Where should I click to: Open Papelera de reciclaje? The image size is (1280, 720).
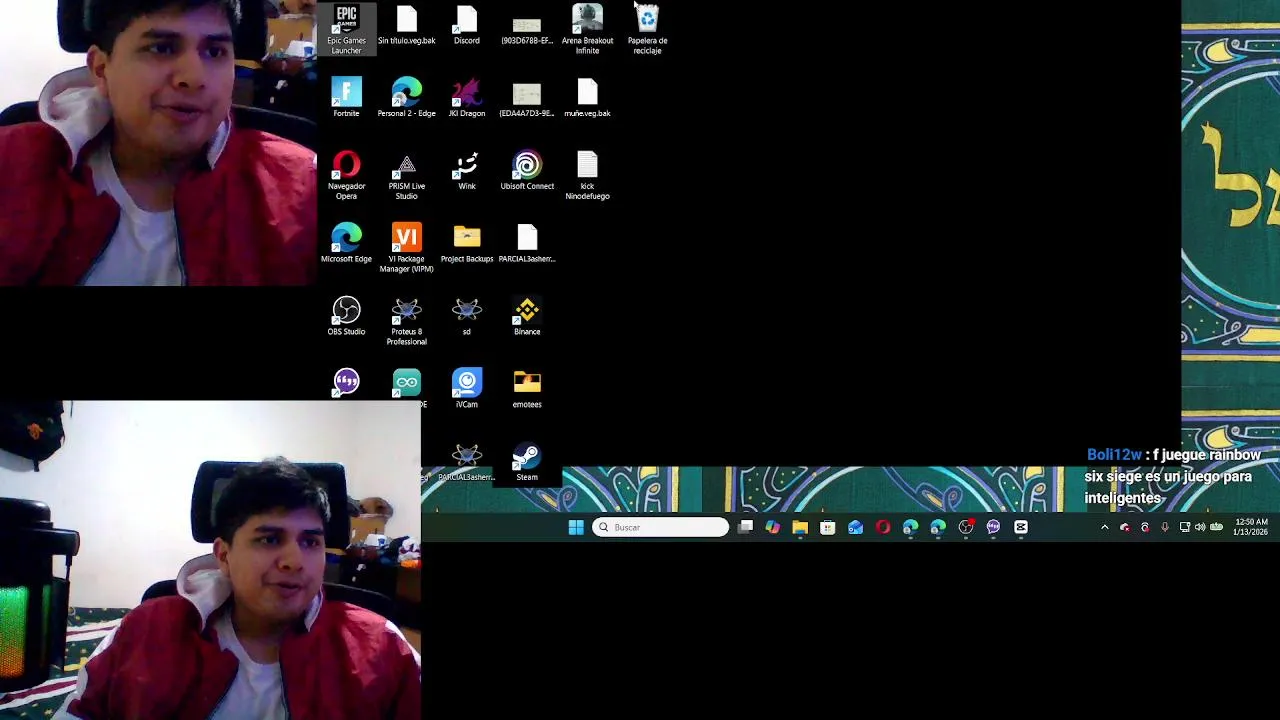647,29
